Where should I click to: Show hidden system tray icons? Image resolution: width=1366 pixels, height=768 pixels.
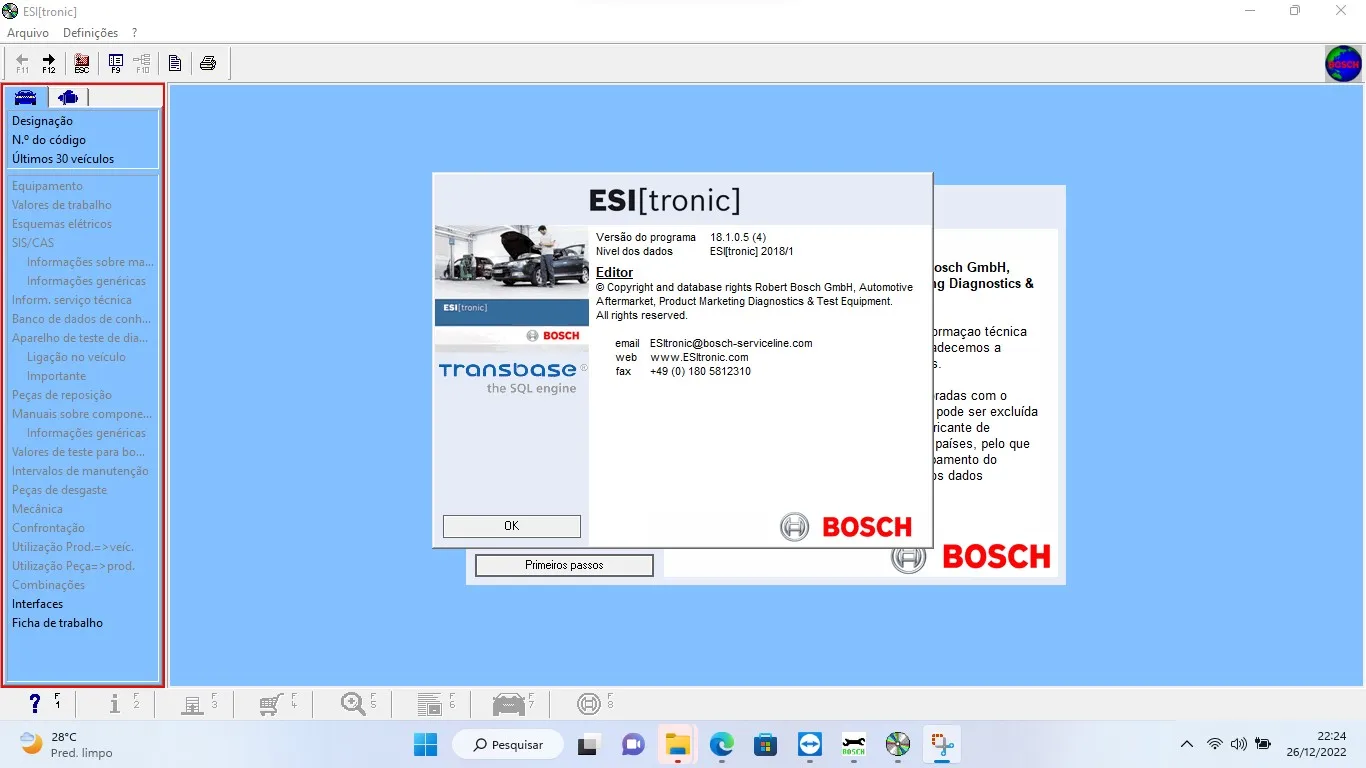[x=1187, y=744]
